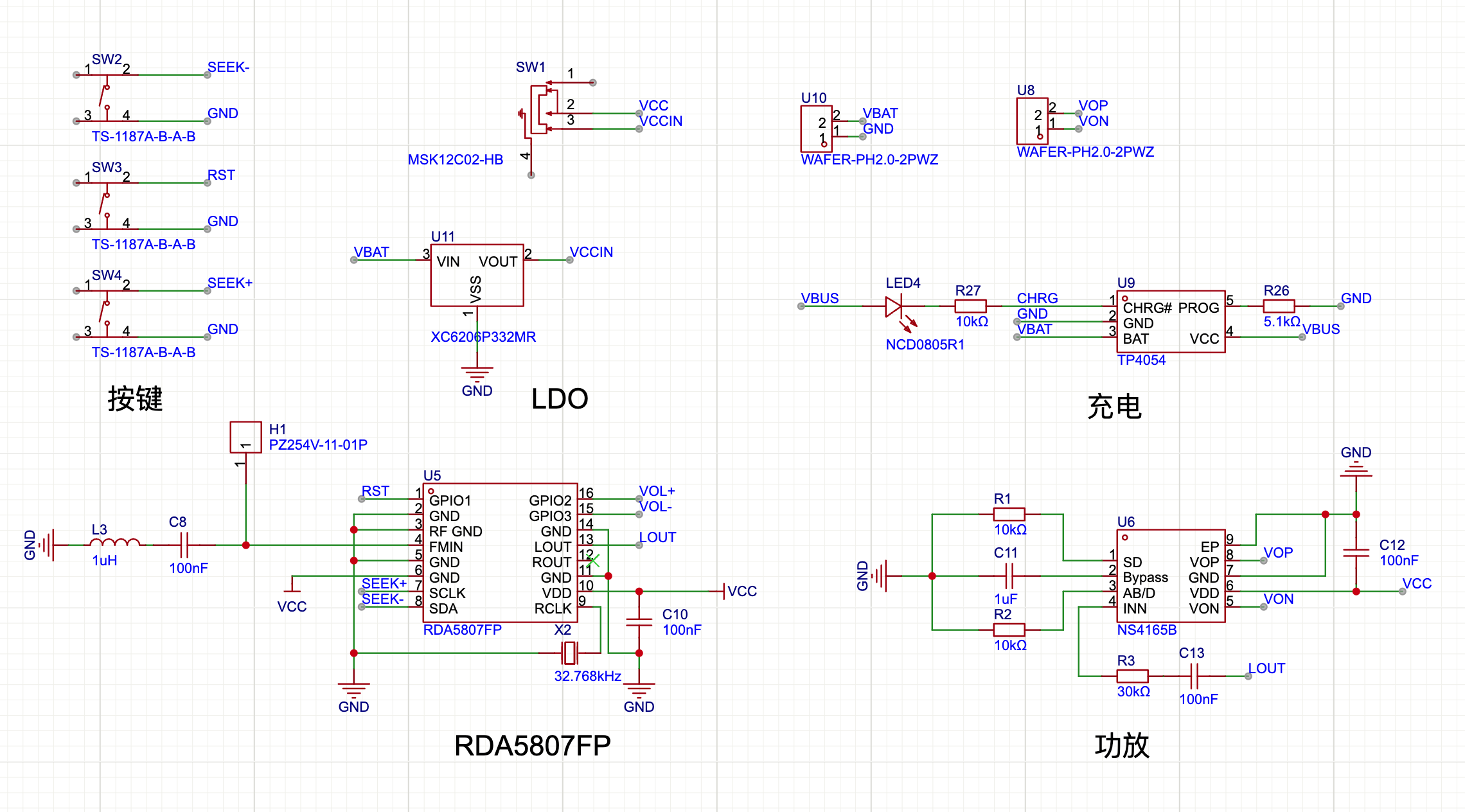The image size is (1465, 812).
Task: Click the junction dot below H1
Action: click(x=246, y=545)
